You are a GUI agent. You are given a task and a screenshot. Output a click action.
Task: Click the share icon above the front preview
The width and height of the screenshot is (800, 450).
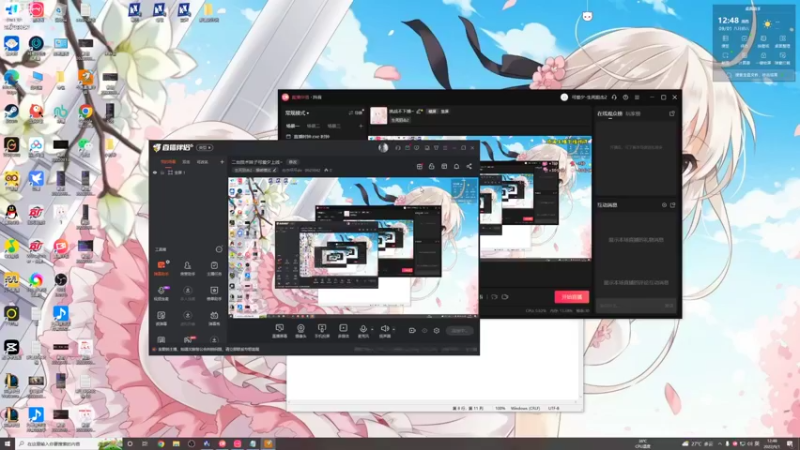click(x=469, y=166)
